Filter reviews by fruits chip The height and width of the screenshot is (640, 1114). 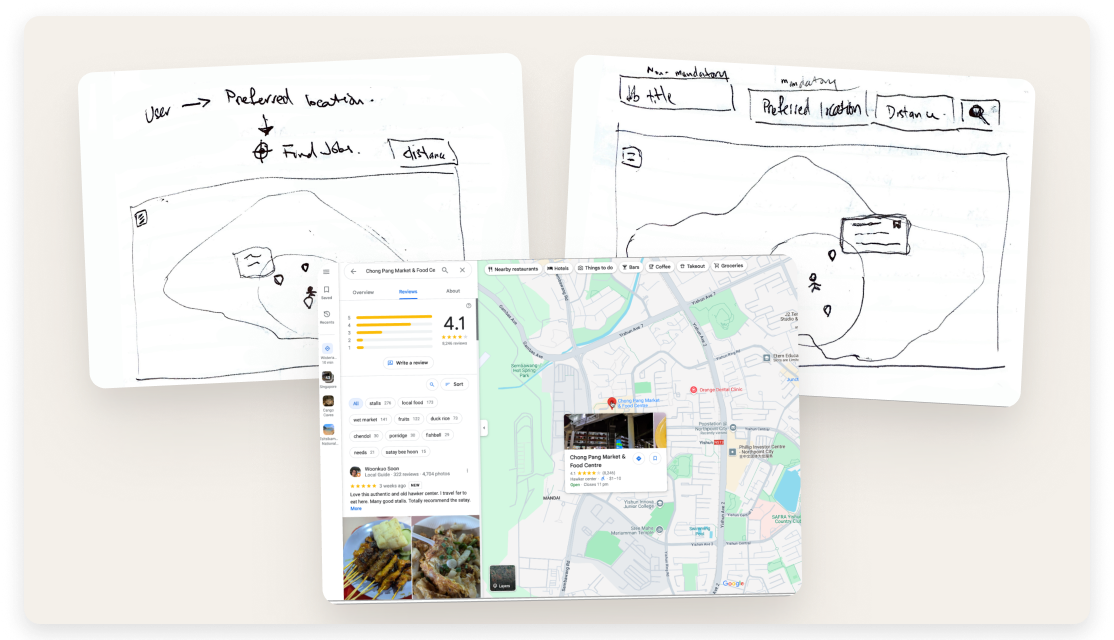coord(409,419)
